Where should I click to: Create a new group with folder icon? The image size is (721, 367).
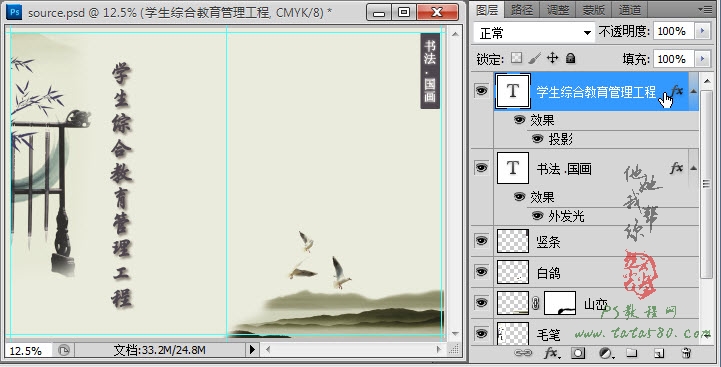(632, 353)
